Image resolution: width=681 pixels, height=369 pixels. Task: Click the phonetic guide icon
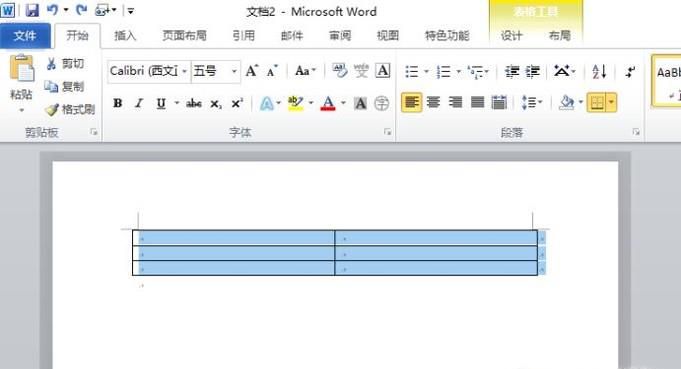click(x=361, y=70)
